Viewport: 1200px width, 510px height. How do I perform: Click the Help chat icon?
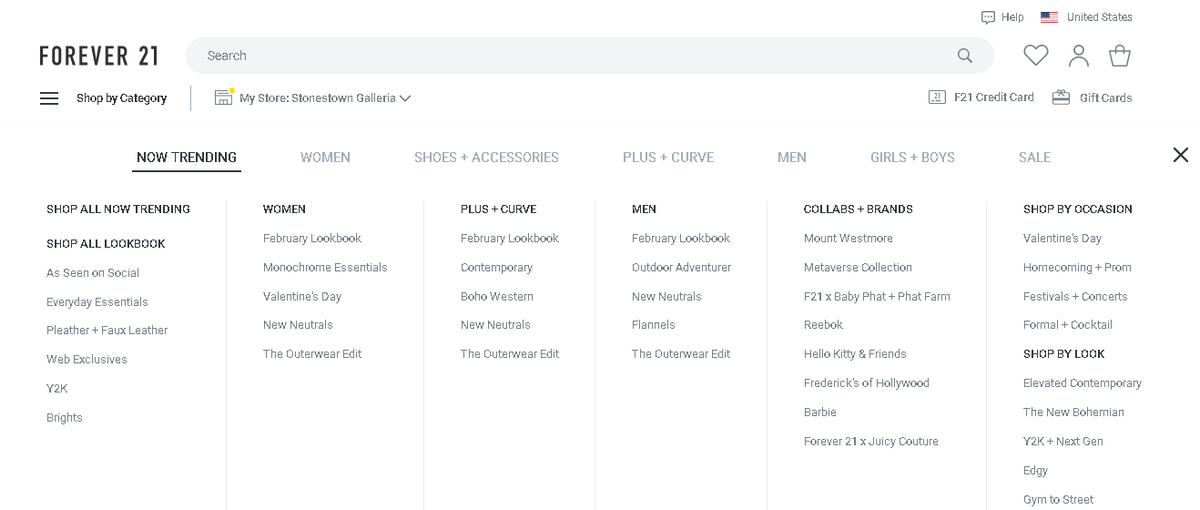(x=988, y=17)
